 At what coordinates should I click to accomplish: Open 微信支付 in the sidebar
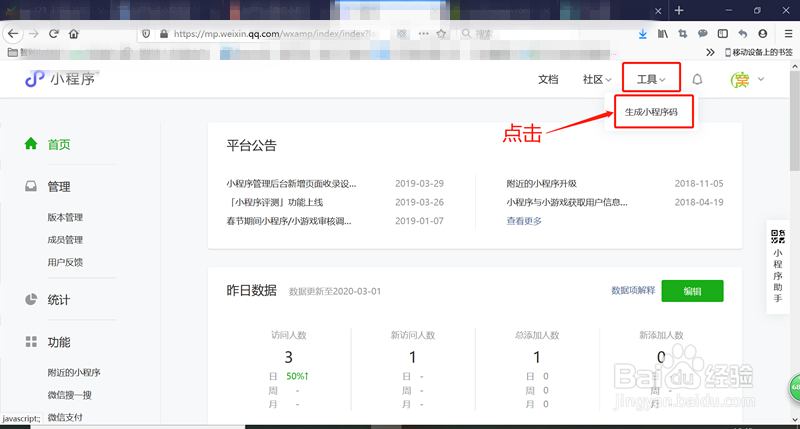point(65,417)
